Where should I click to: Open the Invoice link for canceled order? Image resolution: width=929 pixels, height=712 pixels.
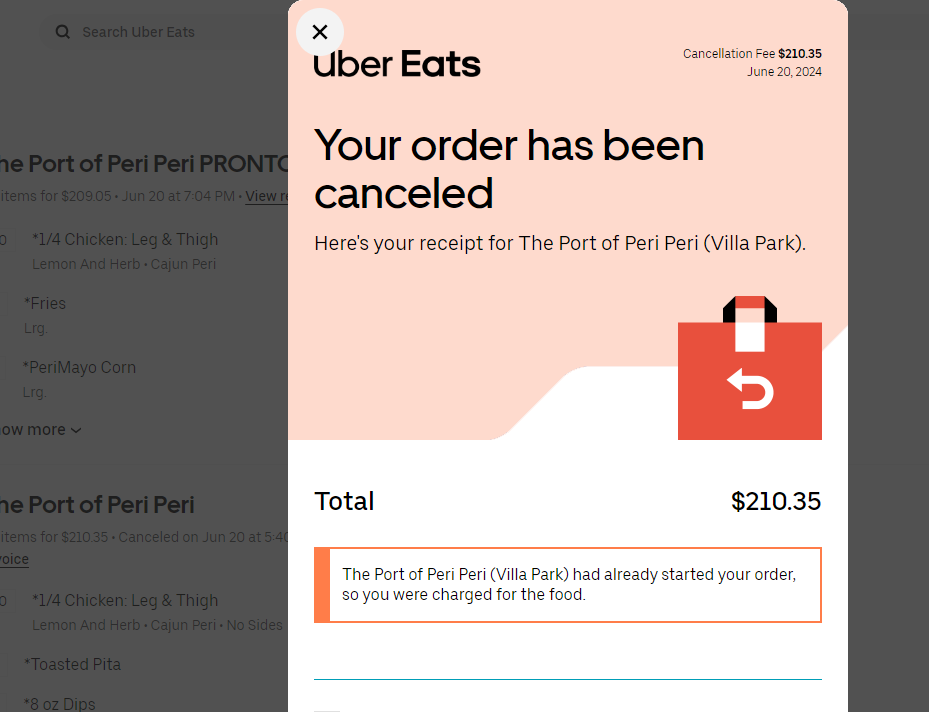coord(13,559)
